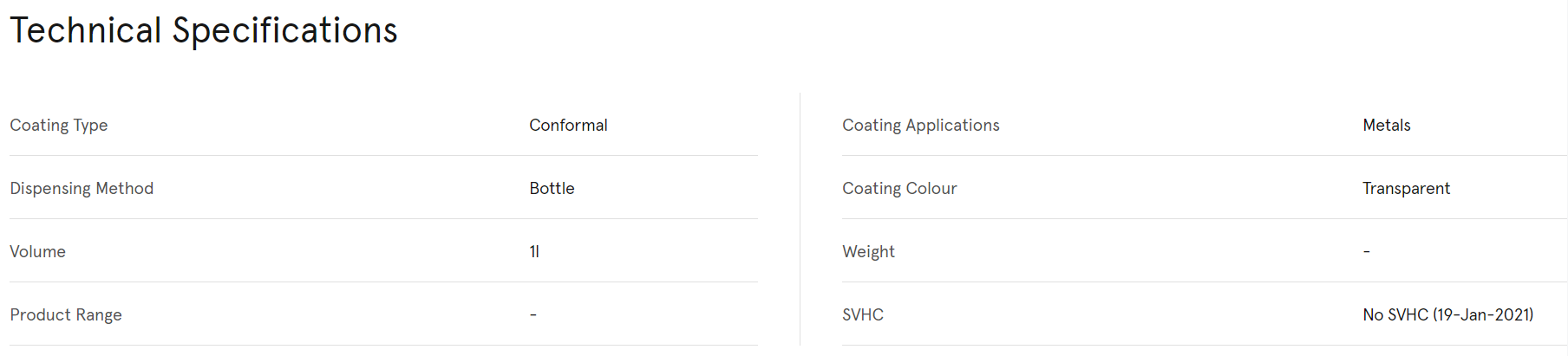Viewport: 1568px width, 356px height.
Task: Select the Conformal coating type value
Action: pos(568,126)
